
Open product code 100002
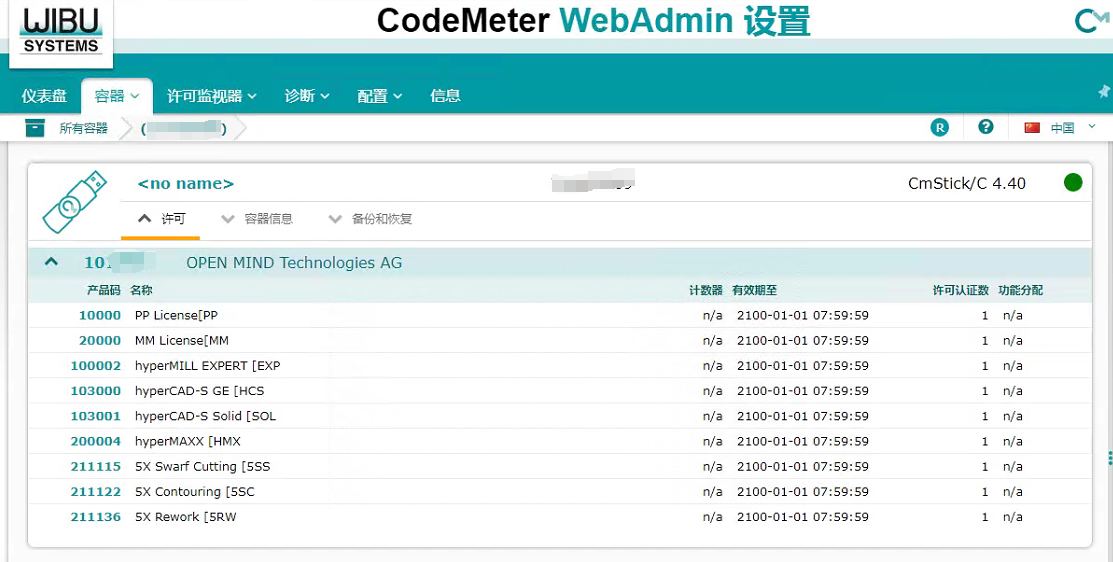(96, 365)
